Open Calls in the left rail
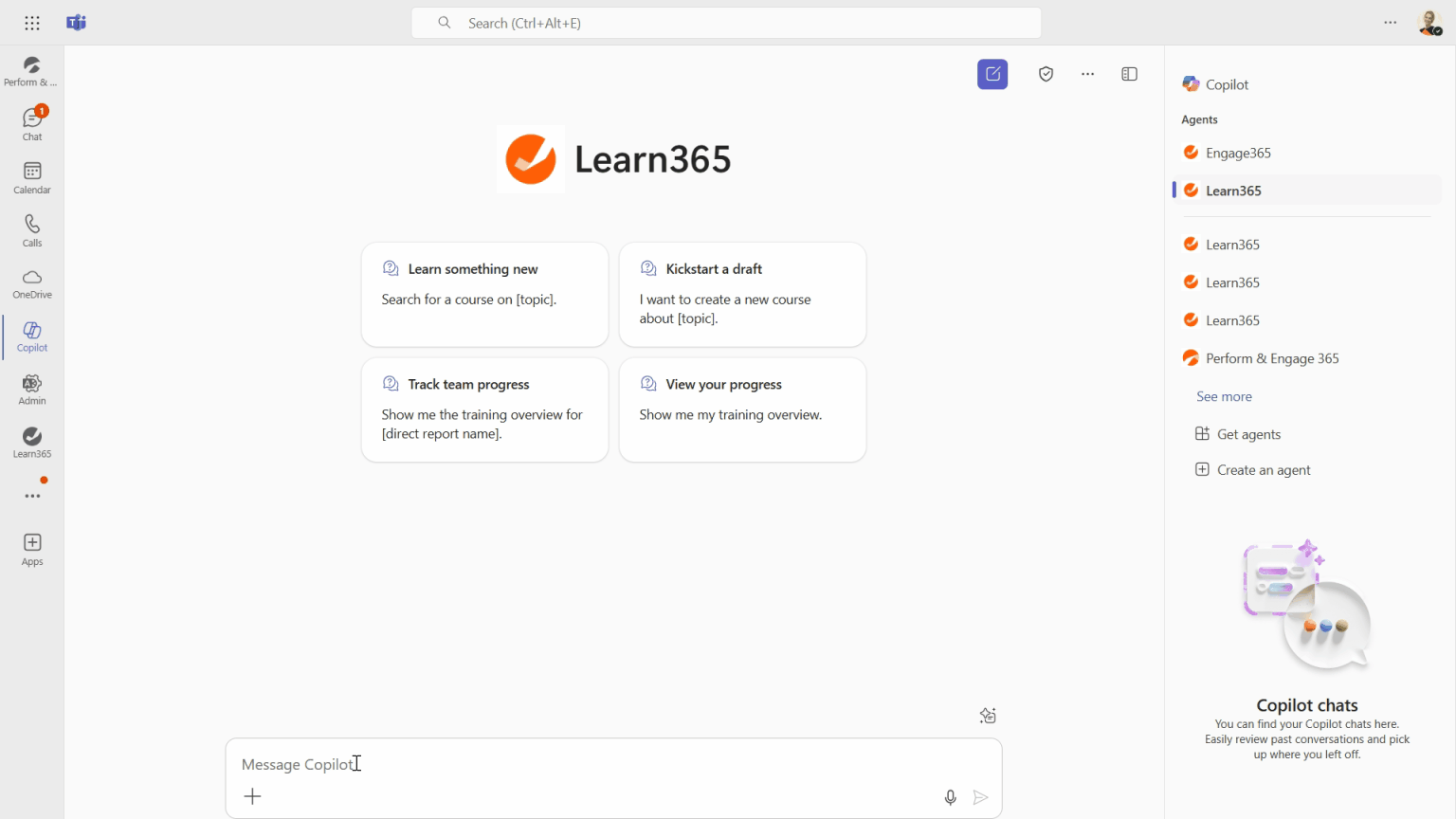This screenshot has width=1456, height=819. 32,230
